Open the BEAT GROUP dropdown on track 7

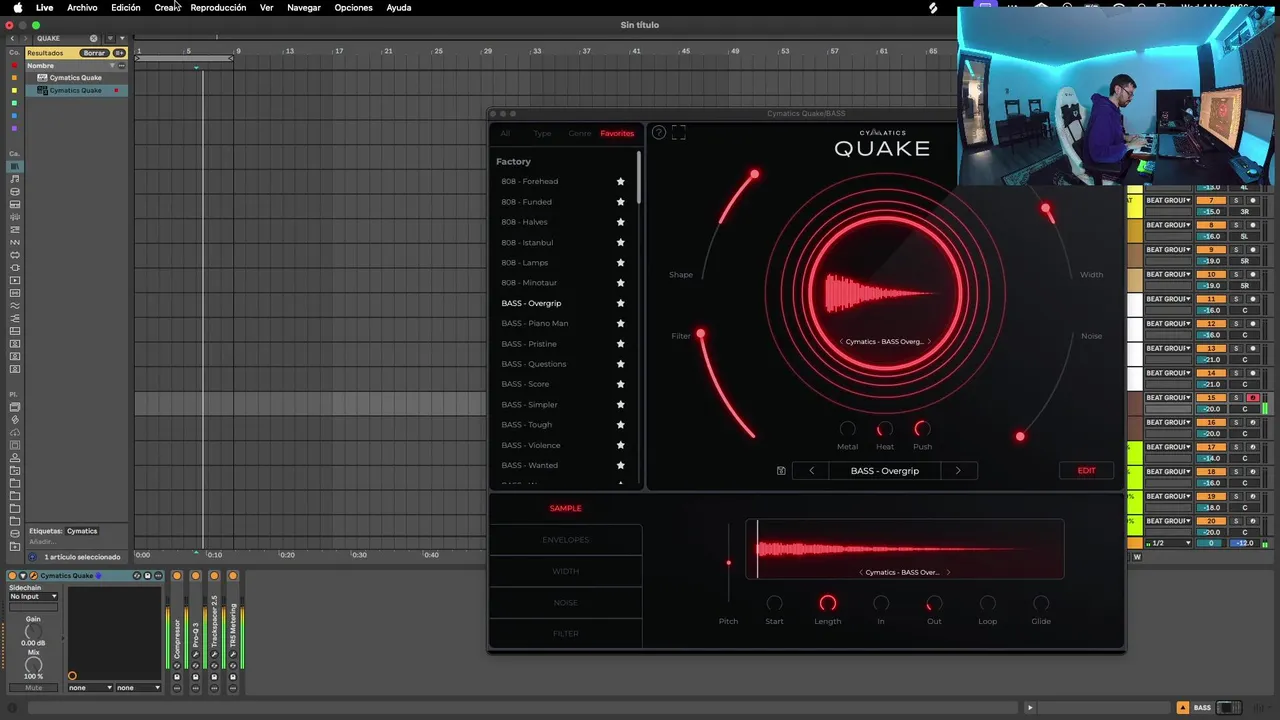tap(1168, 200)
